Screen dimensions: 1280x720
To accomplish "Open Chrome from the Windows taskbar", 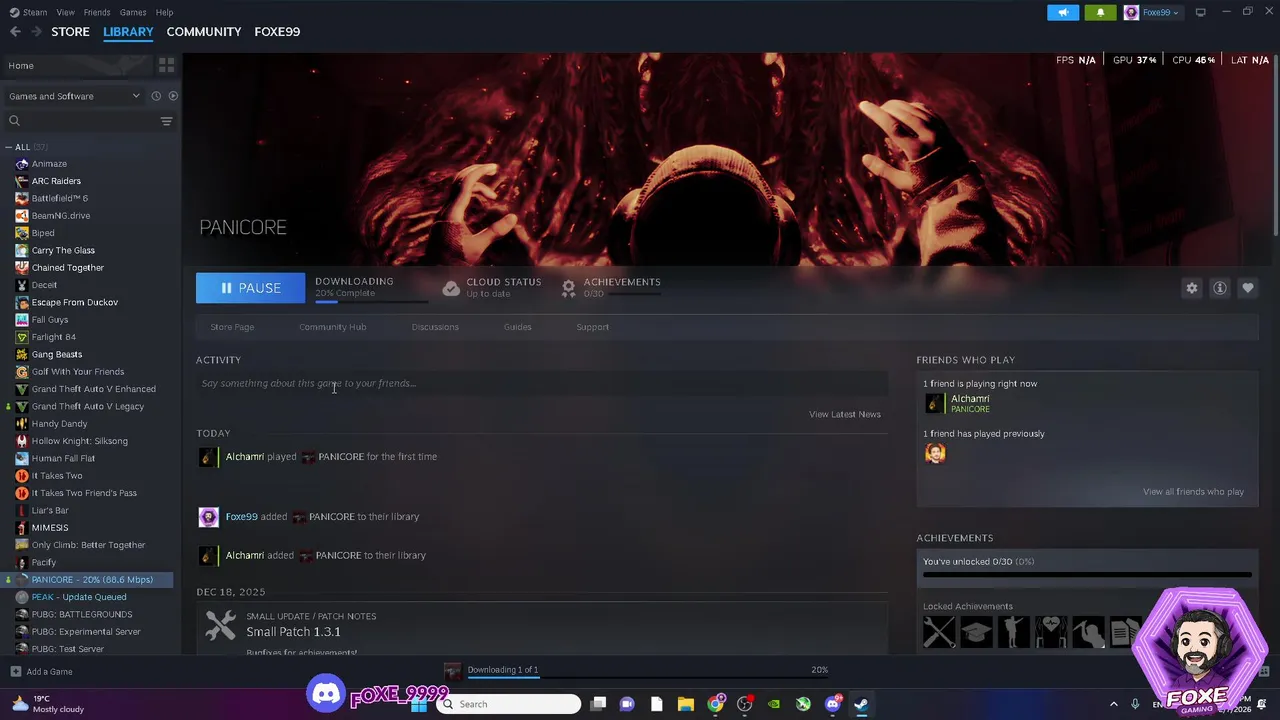I will tap(715, 704).
